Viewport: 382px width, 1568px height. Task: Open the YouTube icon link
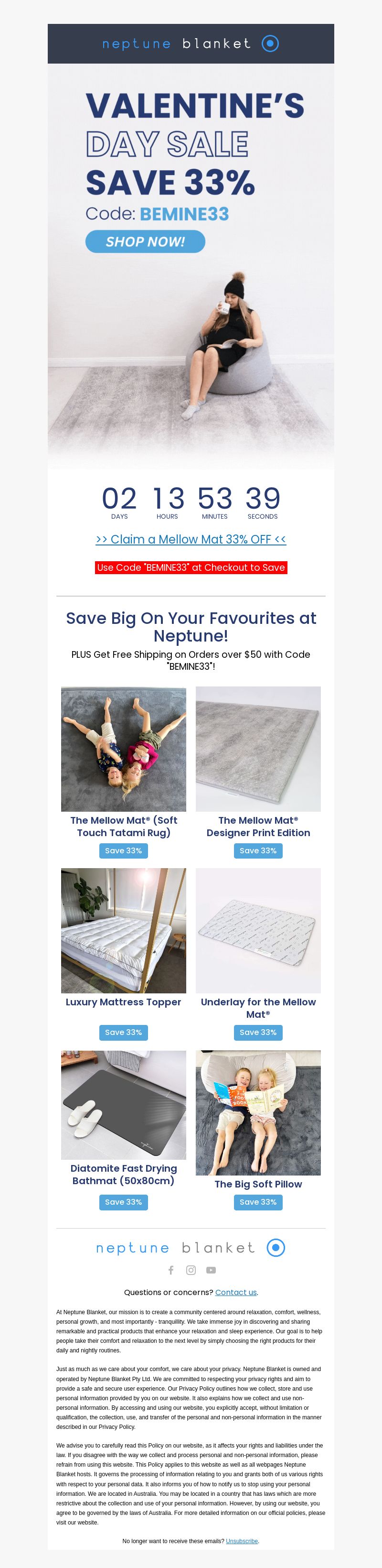point(211,1270)
